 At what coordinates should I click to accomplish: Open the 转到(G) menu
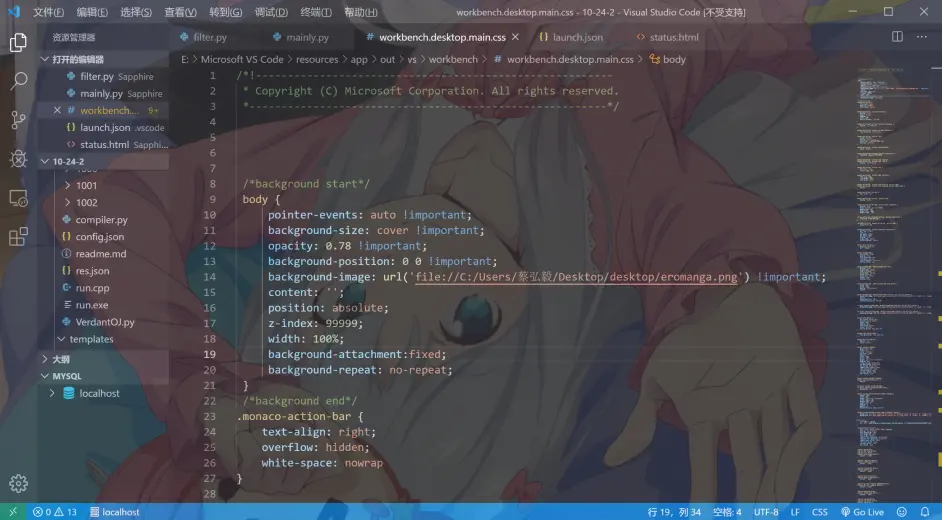click(225, 12)
